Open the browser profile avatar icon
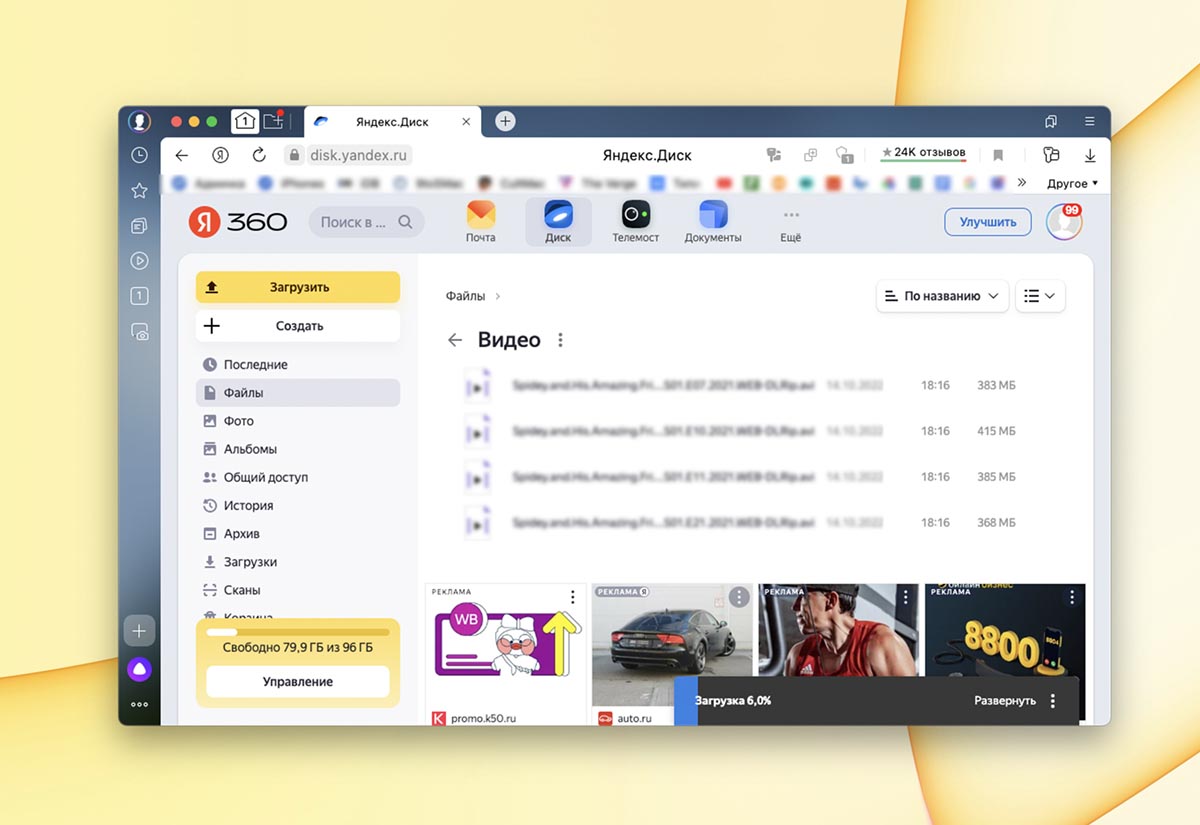 pyautogui.click(x=139, y=121)
